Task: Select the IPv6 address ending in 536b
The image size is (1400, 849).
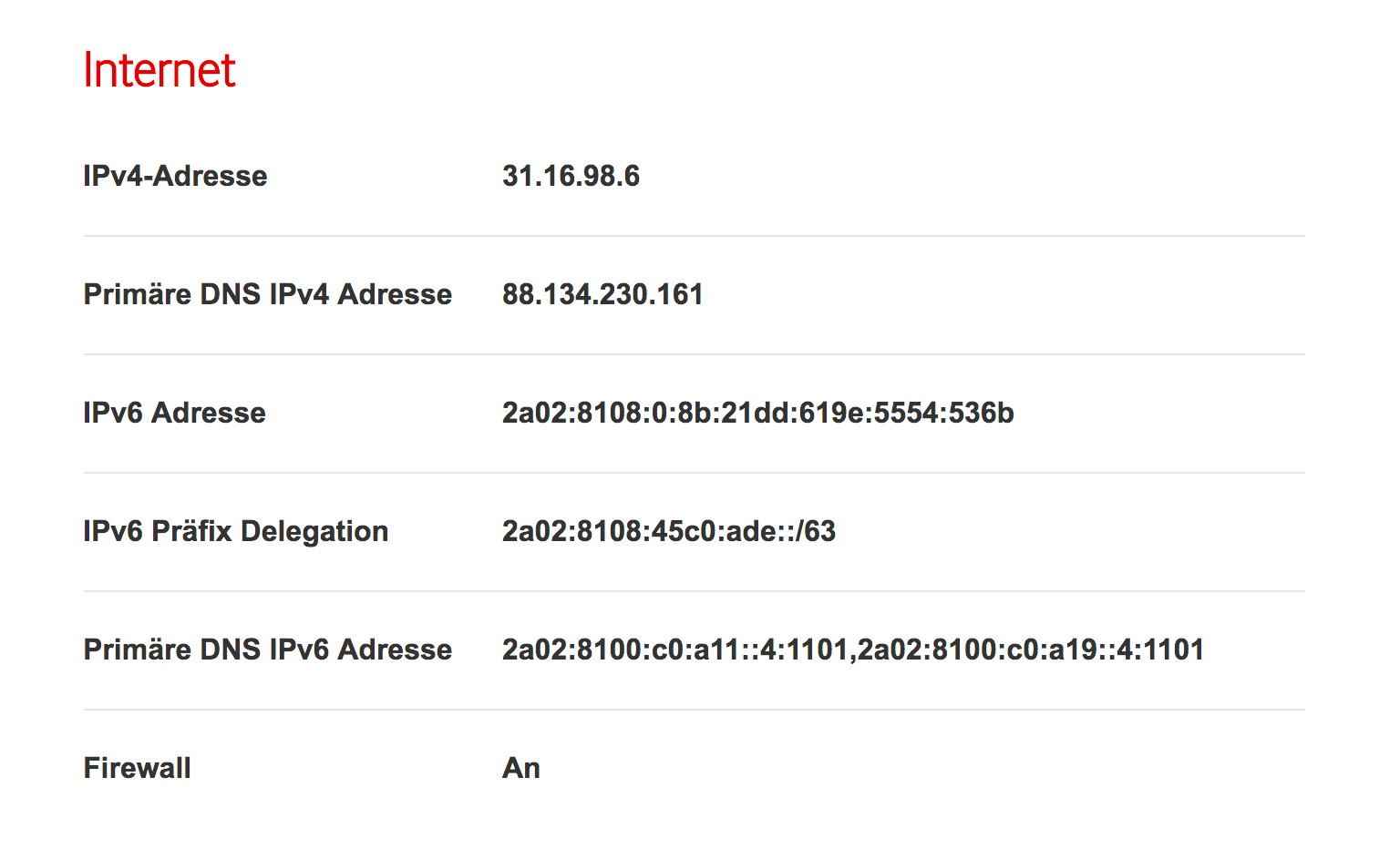Action: pyautogui.click(x=757, y=413)
